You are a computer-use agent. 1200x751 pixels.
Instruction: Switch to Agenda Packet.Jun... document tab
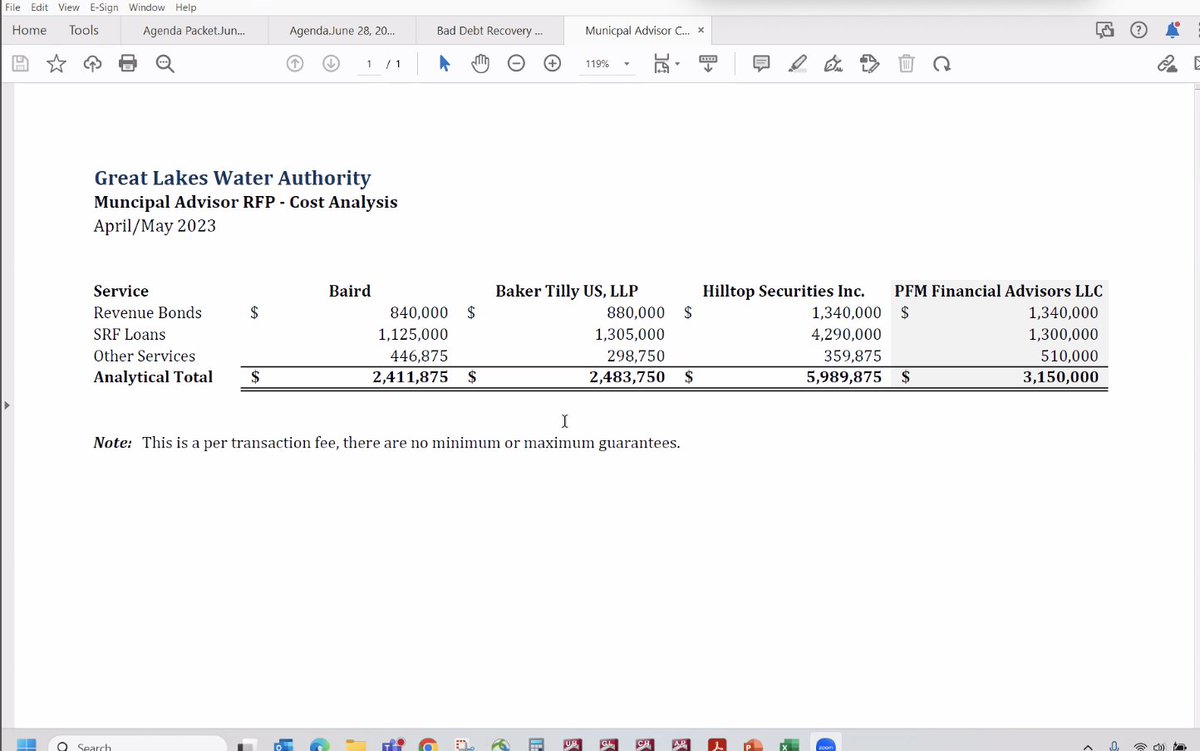tap(193, 31)
